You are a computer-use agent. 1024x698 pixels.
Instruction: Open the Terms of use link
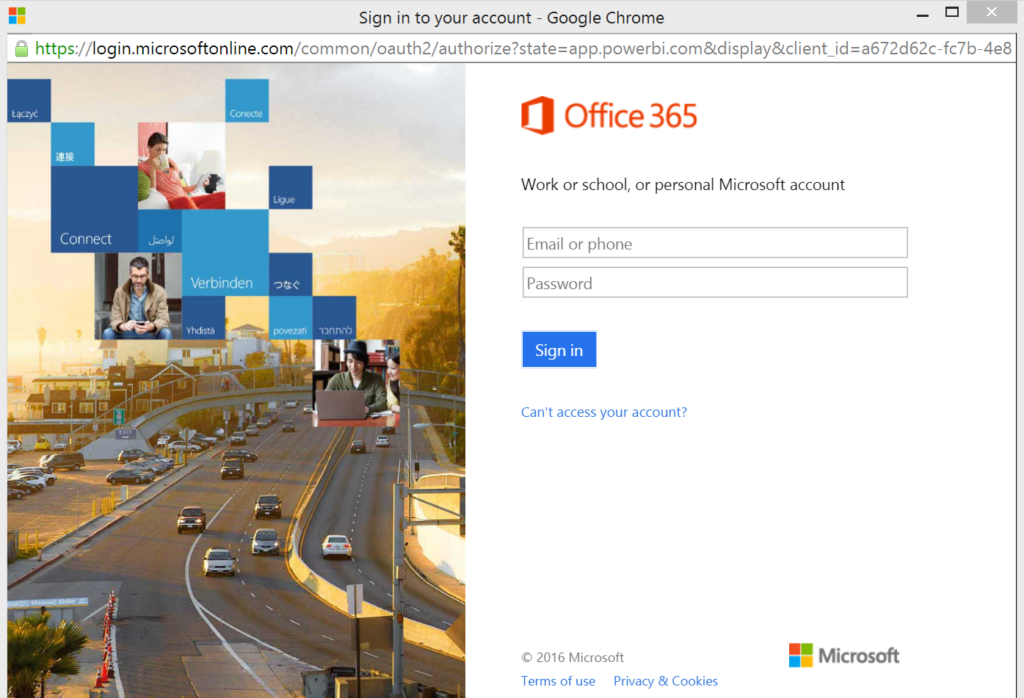click(x=558, y=680)
